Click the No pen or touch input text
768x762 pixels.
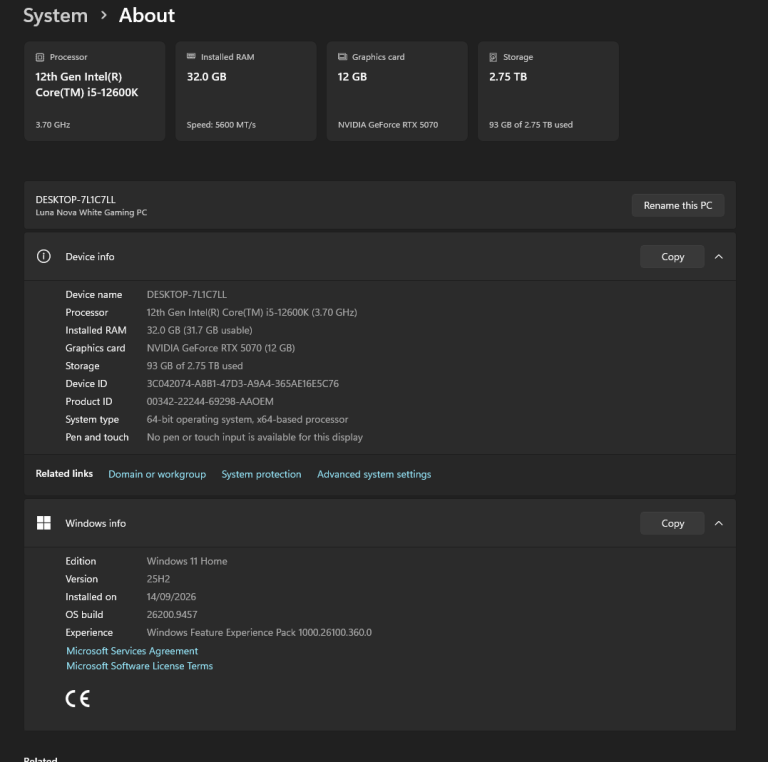pos(255,437)
